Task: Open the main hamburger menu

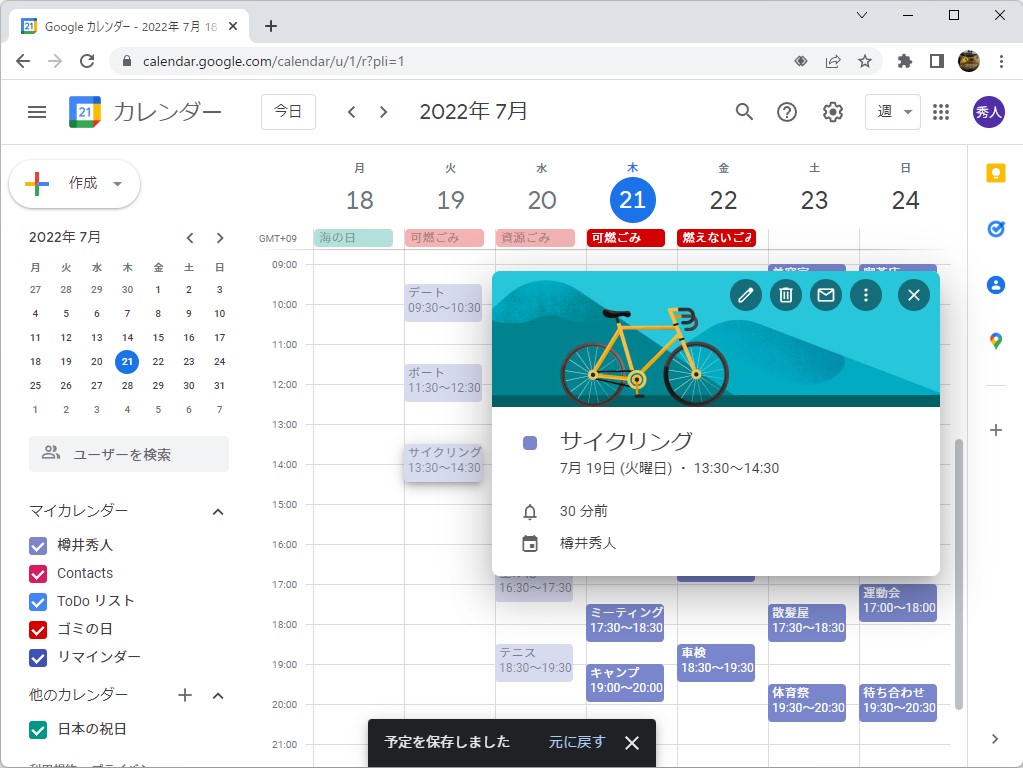Action: [x=36, y=112]
